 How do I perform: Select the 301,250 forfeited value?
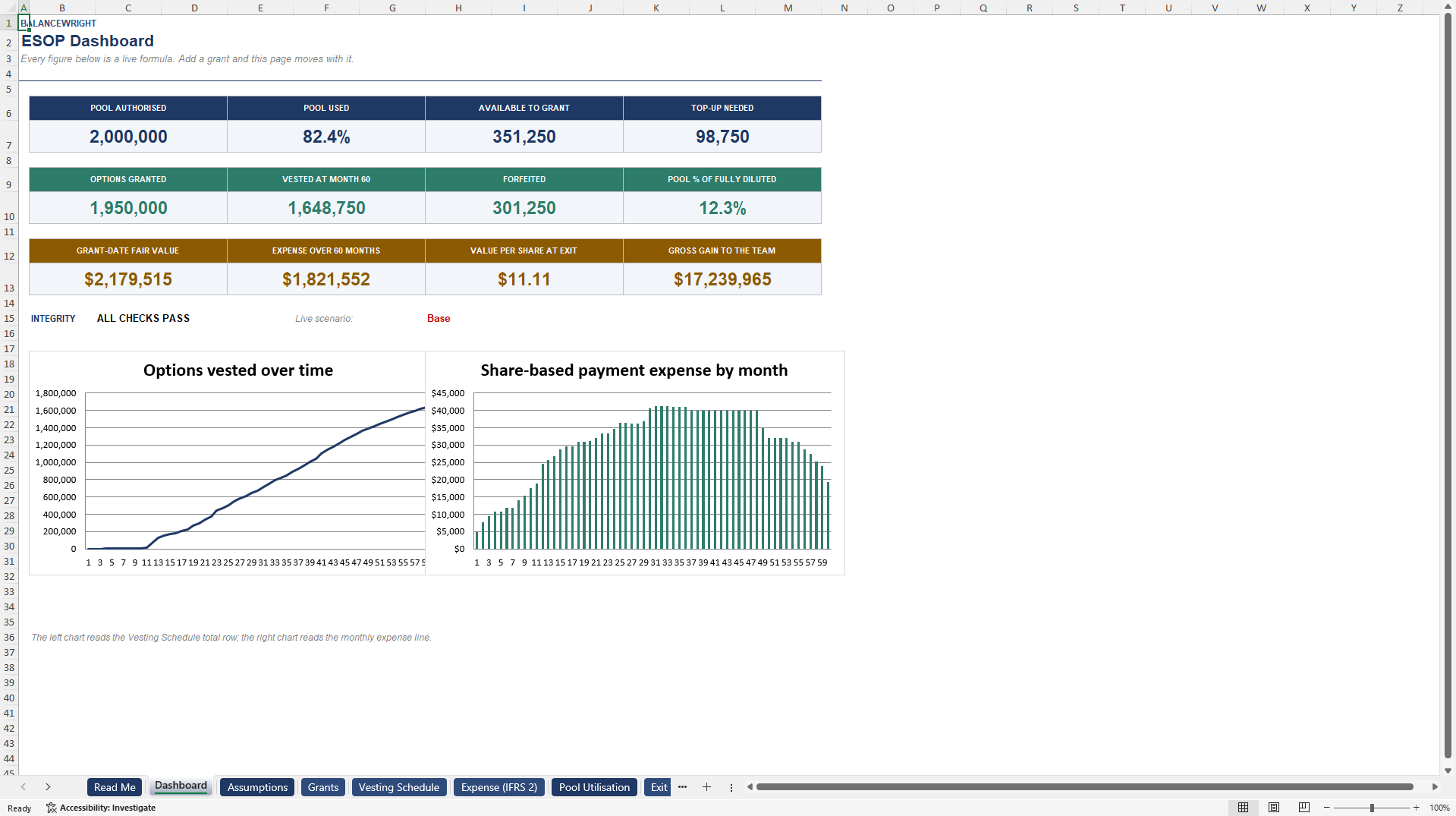coord(524,208)
